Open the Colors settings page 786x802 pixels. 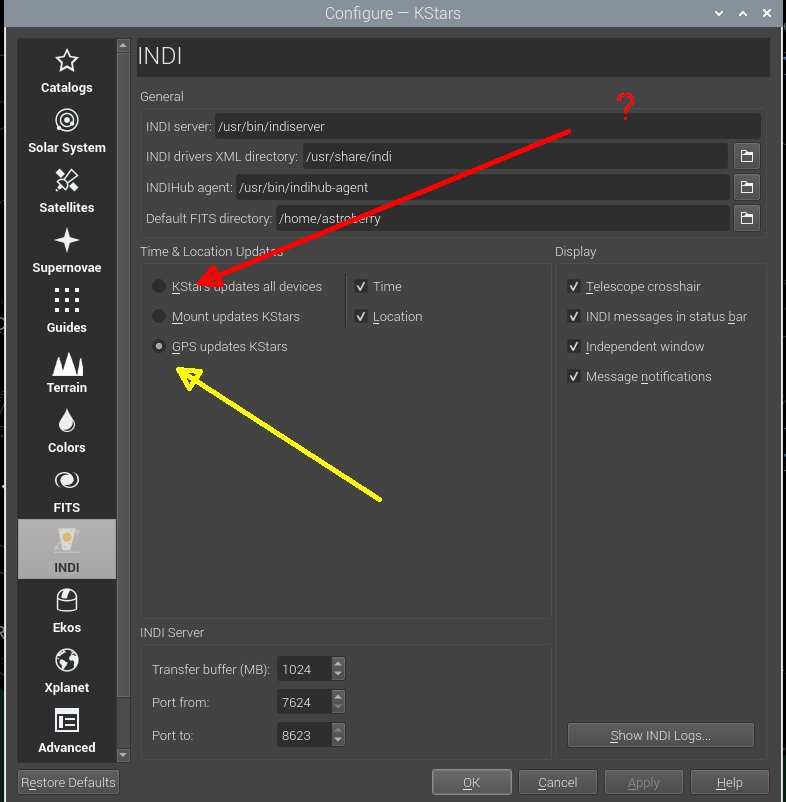pyautogui.click(x=66, y=431)
